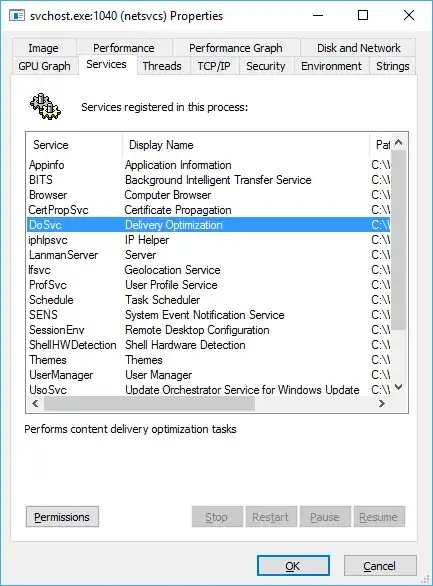
Task: Click the services list scroll down arrow
Action: tap(399, 387)
